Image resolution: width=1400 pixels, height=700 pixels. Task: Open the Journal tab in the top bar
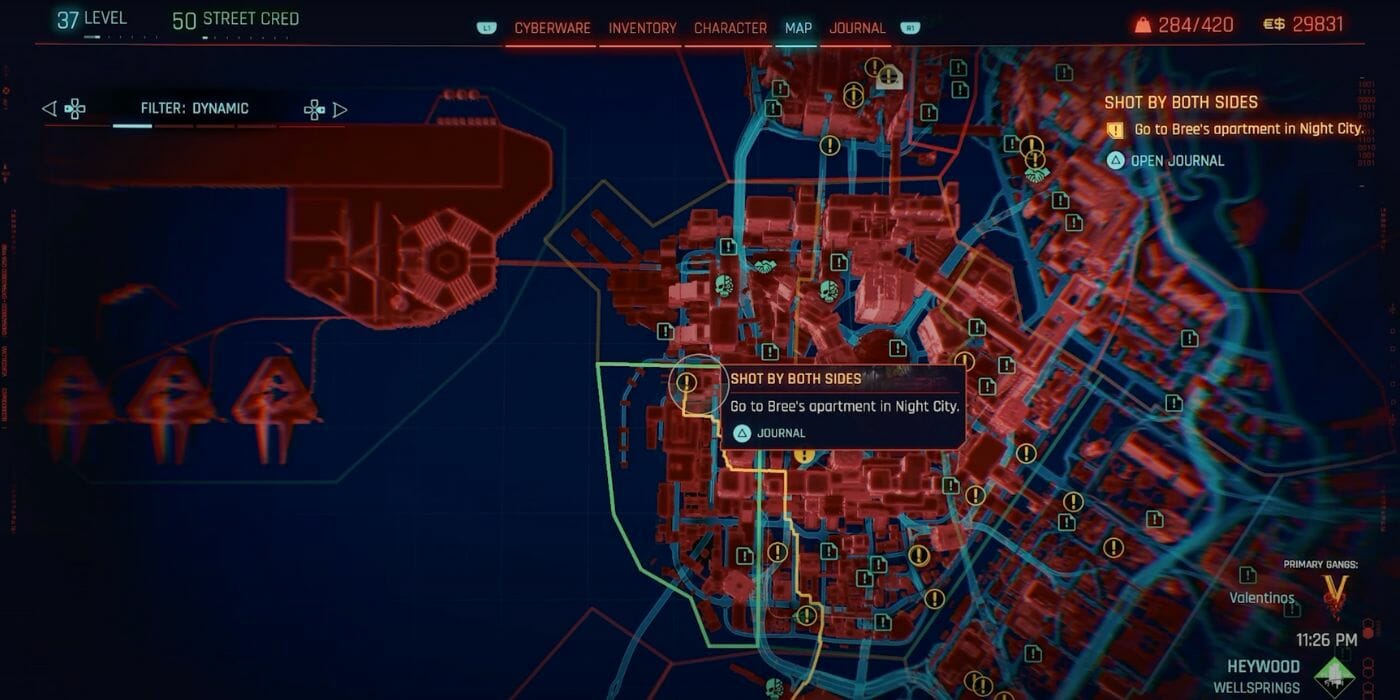pos(857,28)
